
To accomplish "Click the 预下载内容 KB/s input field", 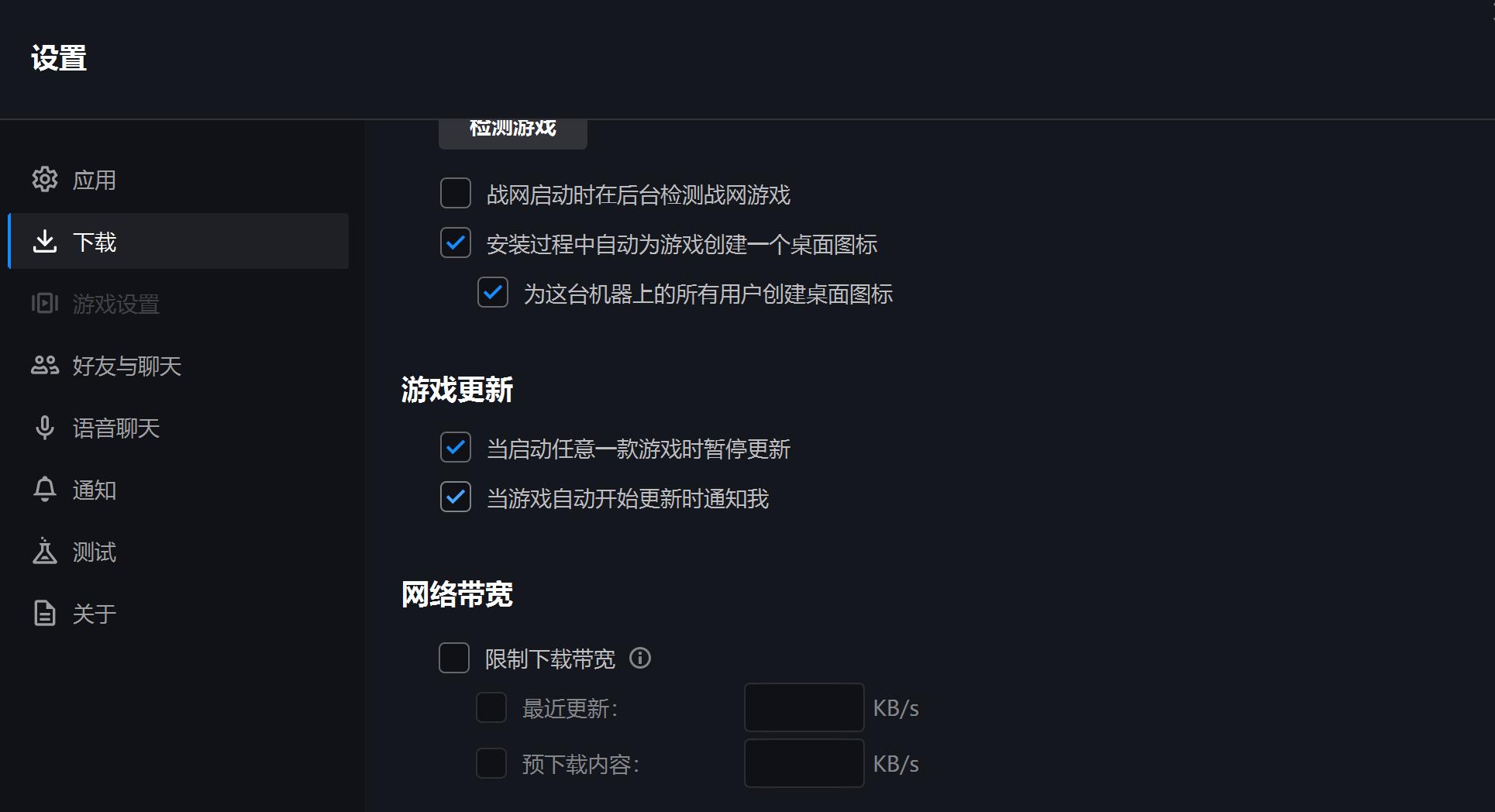I will pos(803,763).
